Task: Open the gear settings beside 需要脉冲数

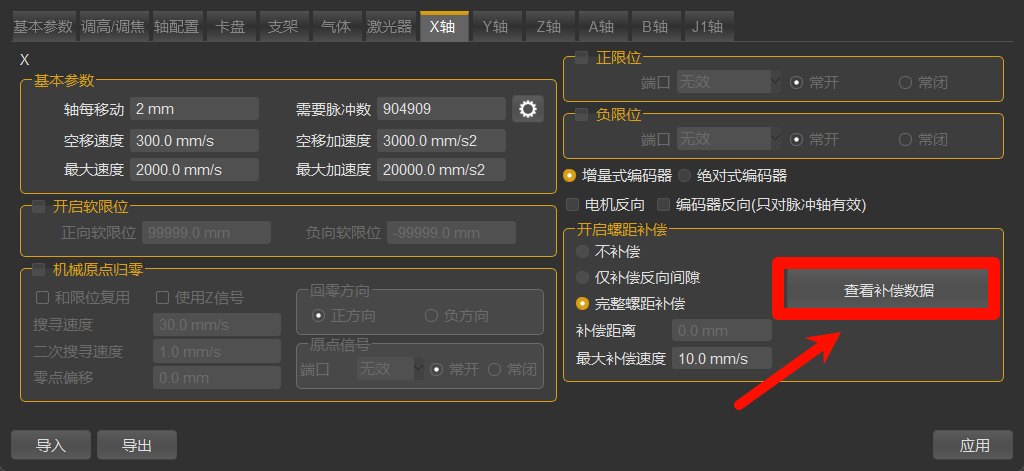Action: pos(528,109)
